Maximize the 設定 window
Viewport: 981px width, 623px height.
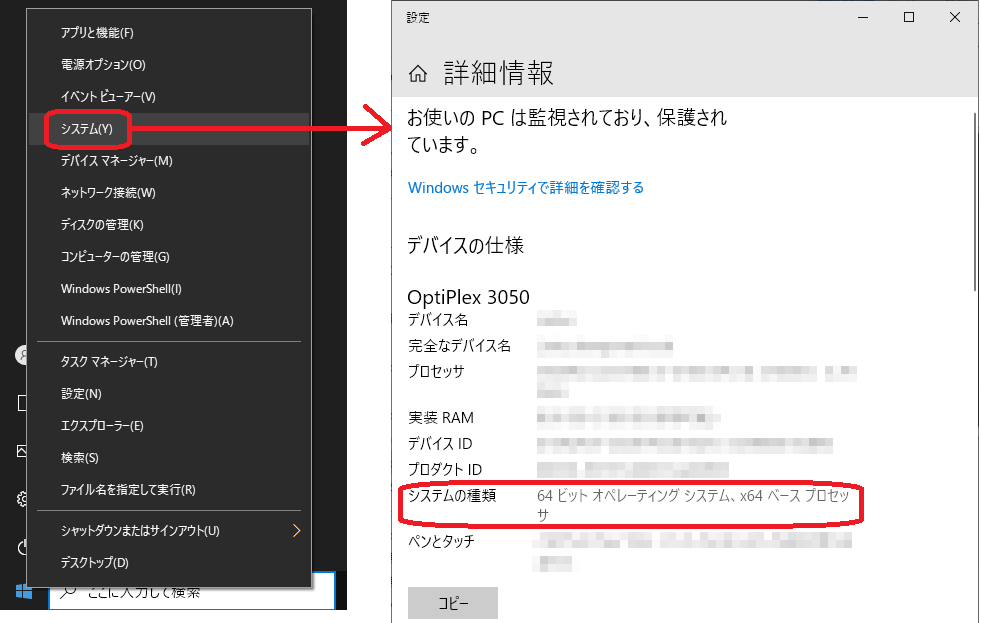click(909, 17)
